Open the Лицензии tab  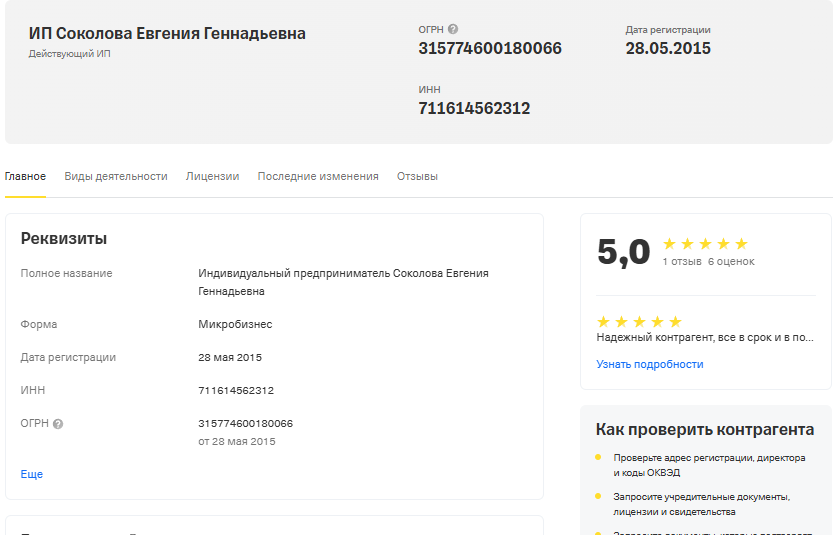pos(212,176)
